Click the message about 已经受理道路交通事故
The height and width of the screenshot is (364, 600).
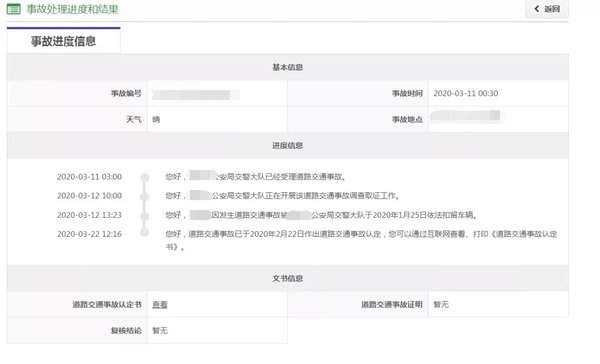click(256, 177)
